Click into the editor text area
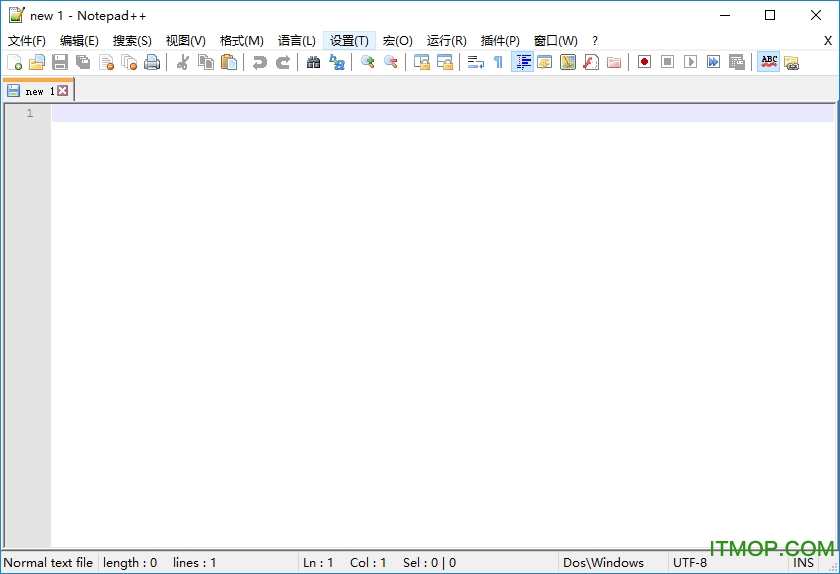This screenshot has width=840, height=574. tap(442, 325)
